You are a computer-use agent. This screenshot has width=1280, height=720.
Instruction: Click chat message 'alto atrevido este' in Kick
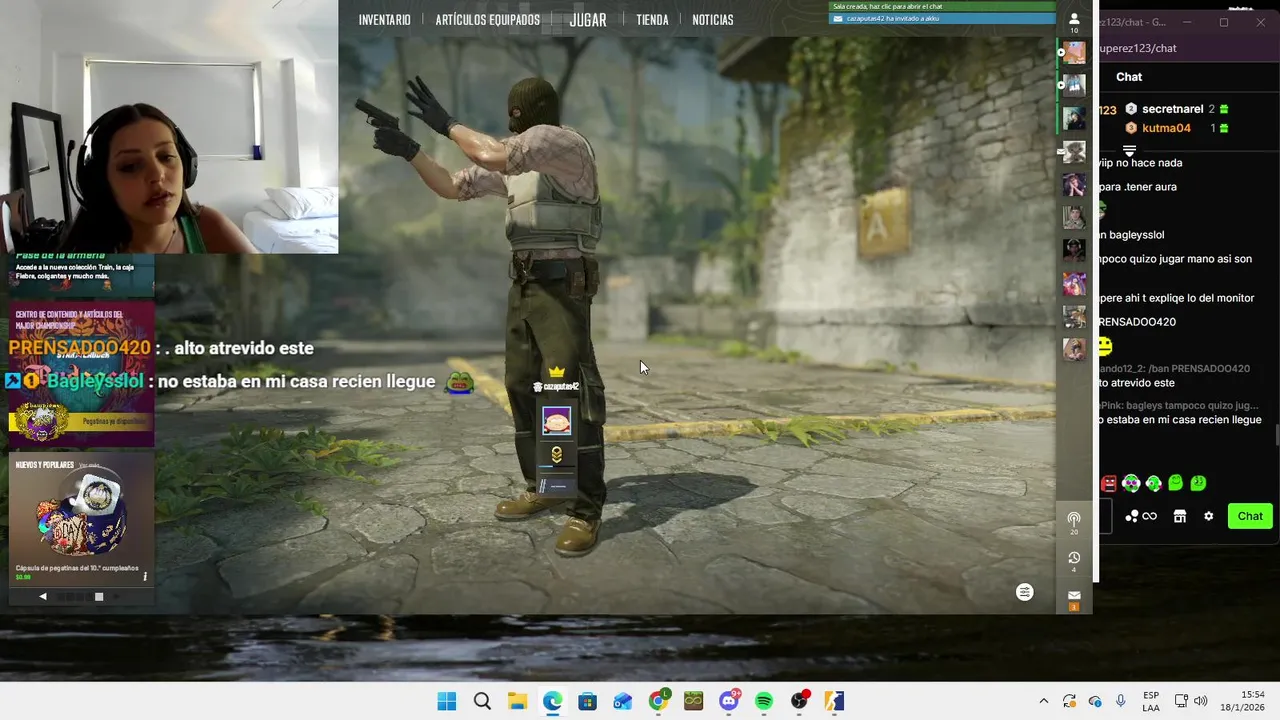1138,383
